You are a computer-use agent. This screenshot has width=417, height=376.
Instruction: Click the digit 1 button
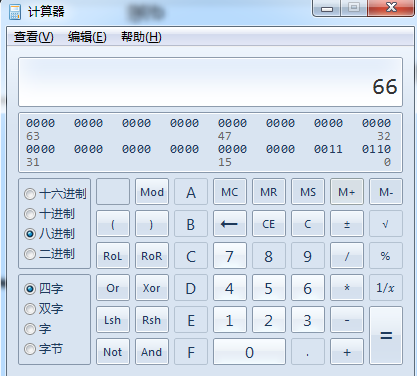(x=230, y=320)
